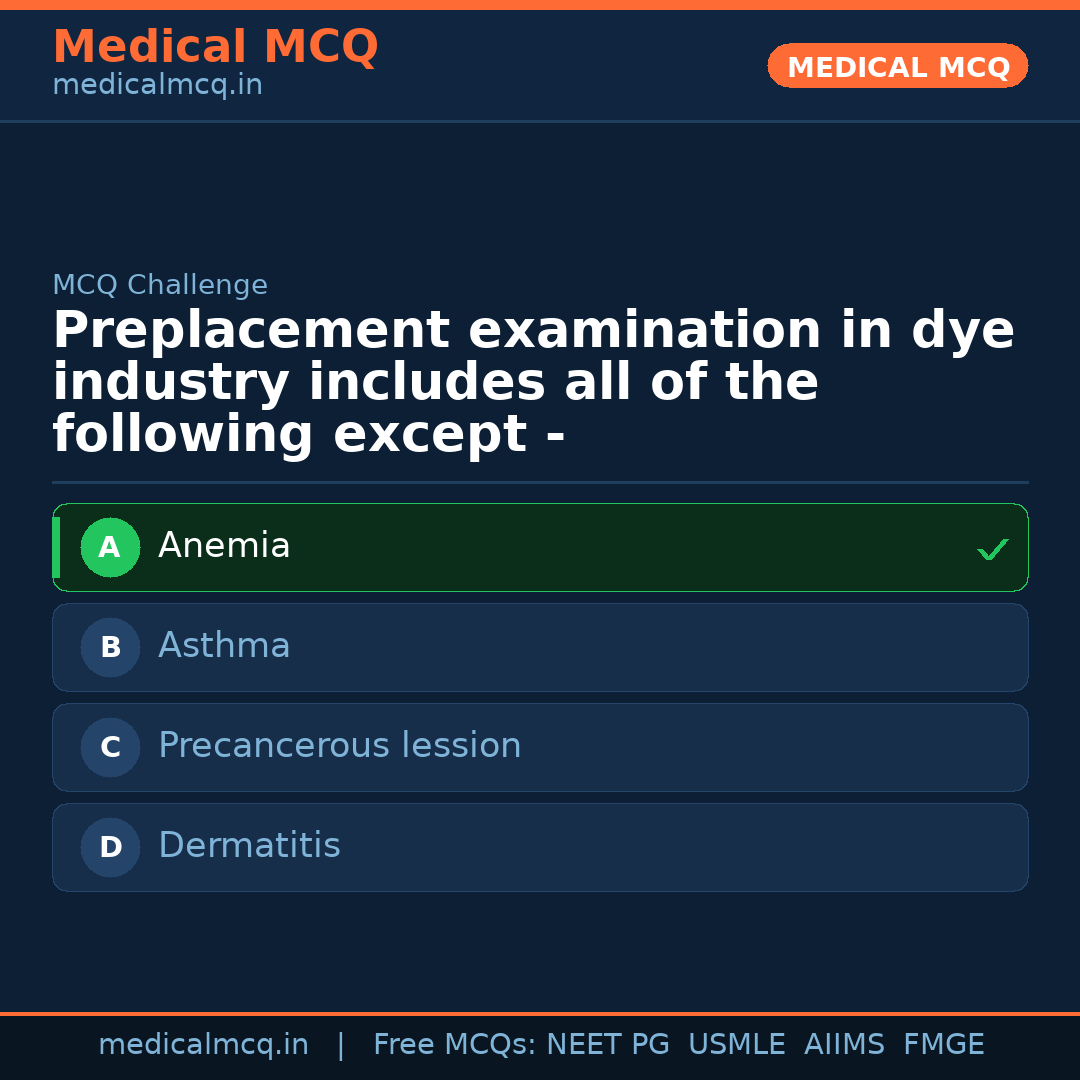Click the green checkmark on Anemia
The width and height of the screenshot is (1080, 1080).
click(x=992, y=548)
